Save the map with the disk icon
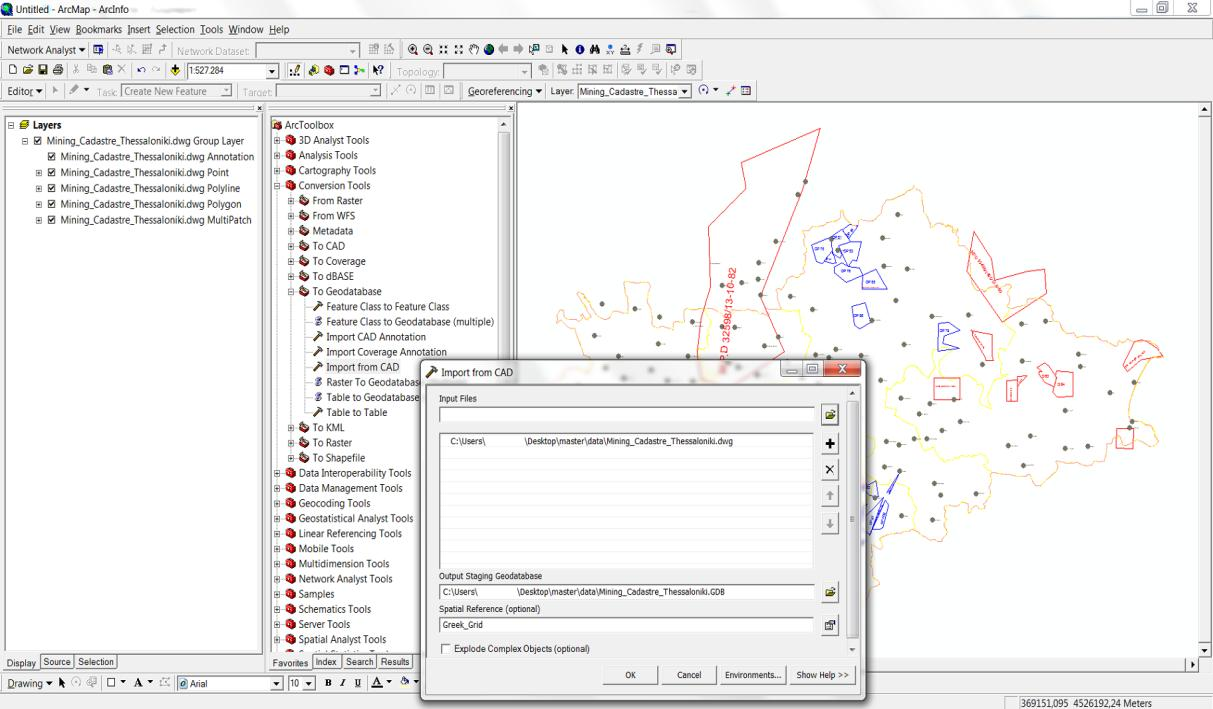 [x=43, y=70]
